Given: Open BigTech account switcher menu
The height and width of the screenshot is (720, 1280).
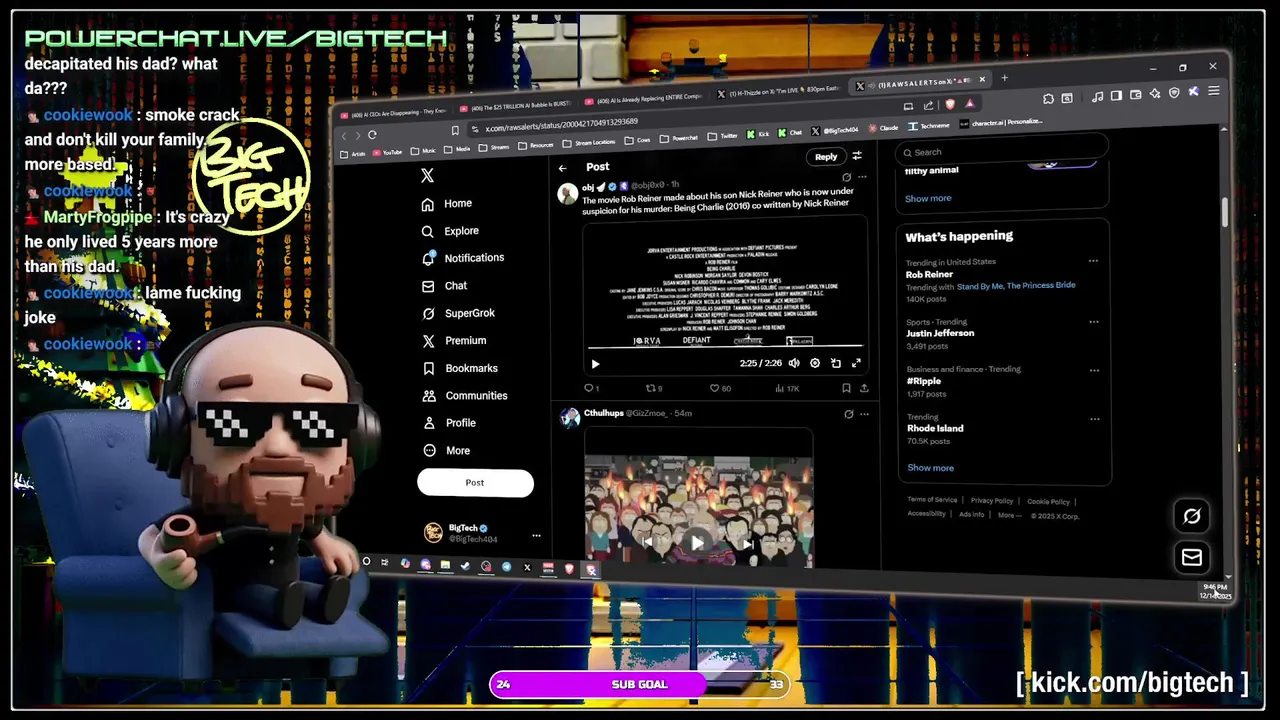Looking at the screenshot, I should click(x=482, y=534).
